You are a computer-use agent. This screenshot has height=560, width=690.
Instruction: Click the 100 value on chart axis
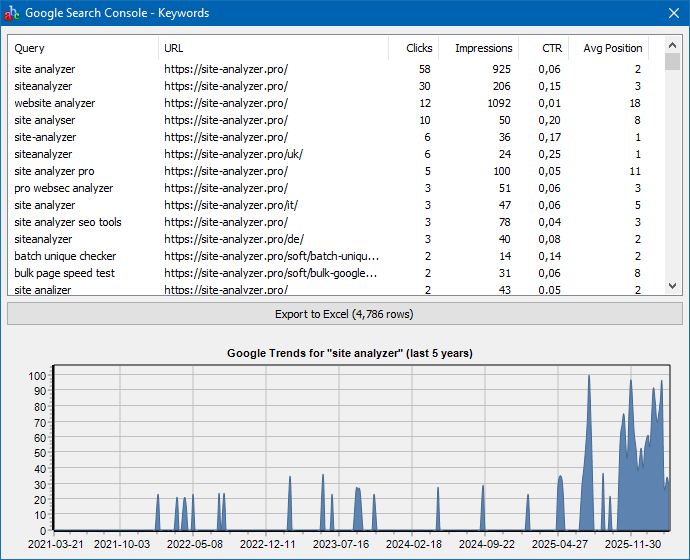37,376
